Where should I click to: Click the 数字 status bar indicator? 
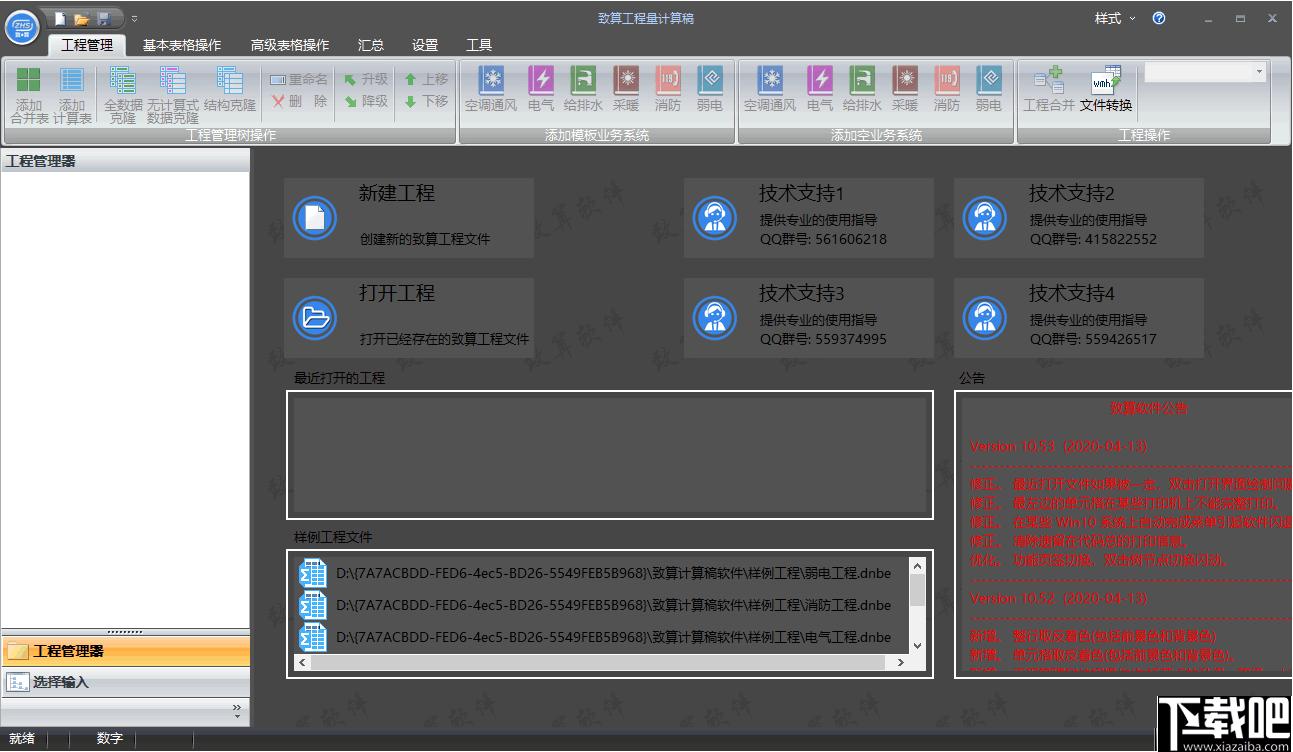coord(110,739)
